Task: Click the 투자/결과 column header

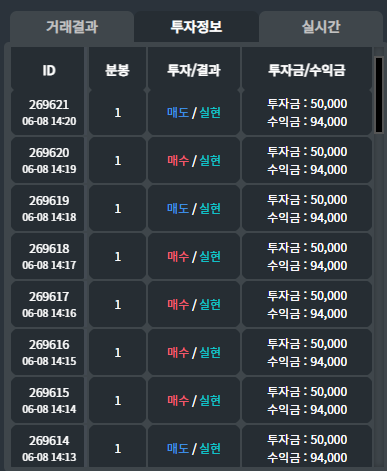Action: point(194,70)
